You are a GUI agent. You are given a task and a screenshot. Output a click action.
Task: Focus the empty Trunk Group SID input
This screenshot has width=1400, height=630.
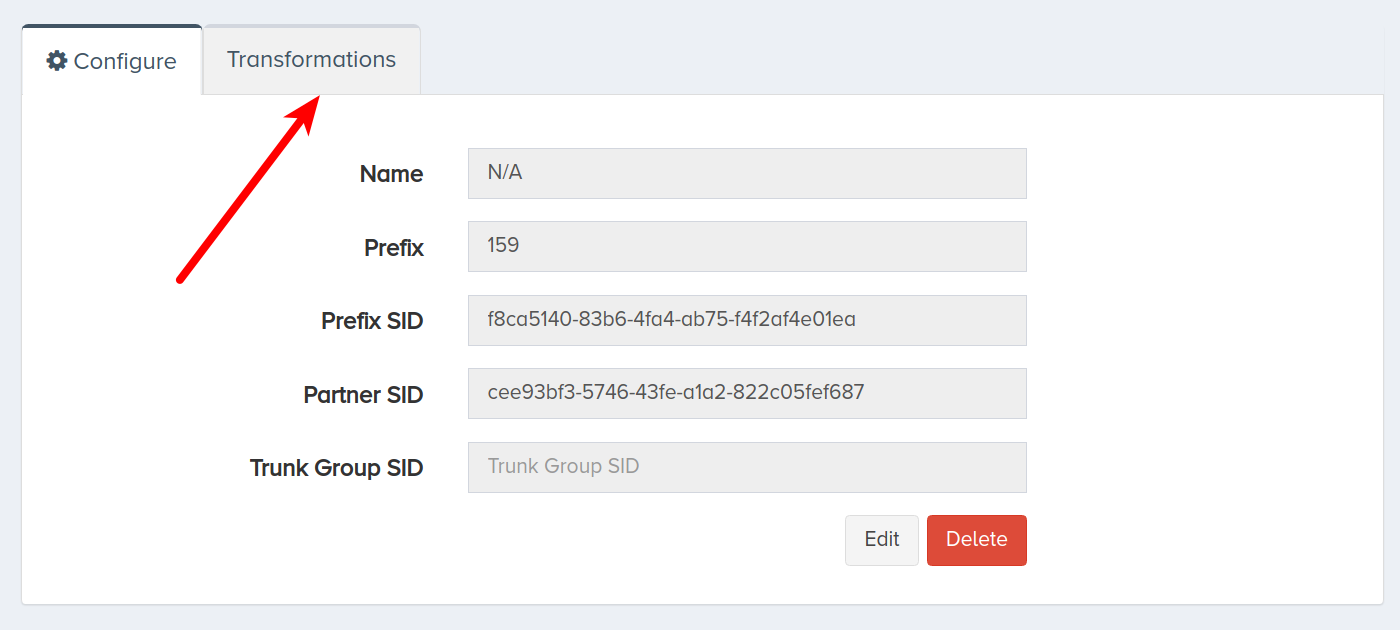[x=747, y=467]
